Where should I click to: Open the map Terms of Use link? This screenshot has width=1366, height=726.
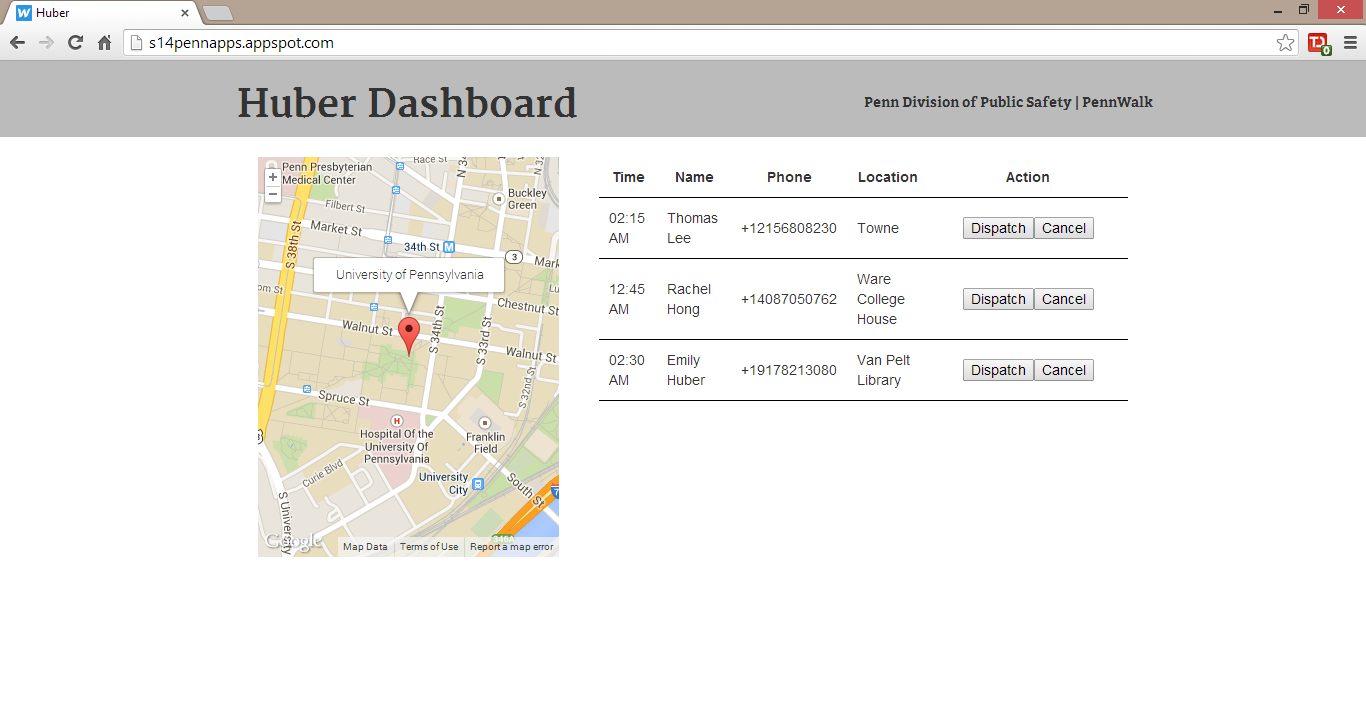pos(429,547)
